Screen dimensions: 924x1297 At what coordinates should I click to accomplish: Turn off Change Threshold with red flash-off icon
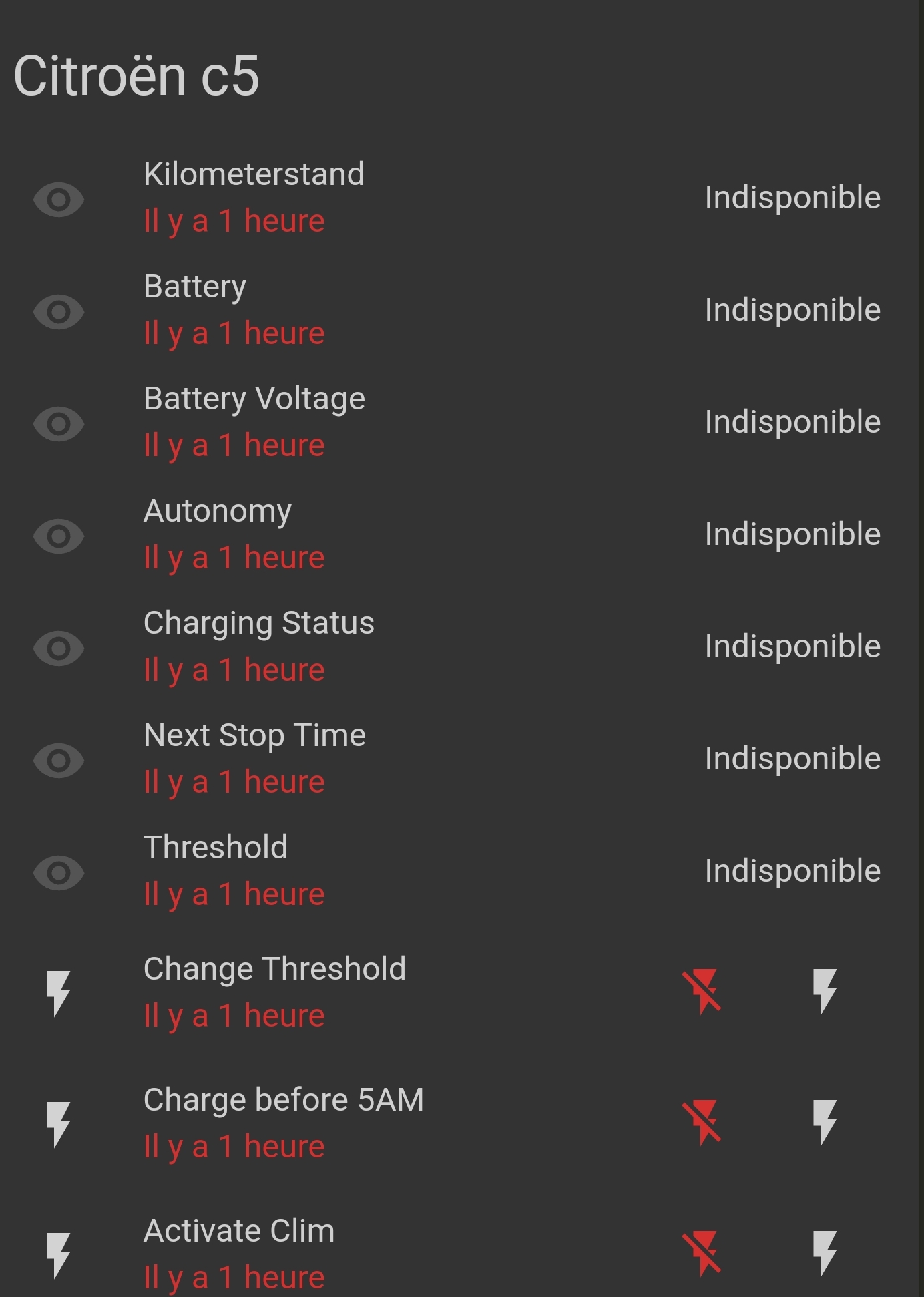pos(702,991)
